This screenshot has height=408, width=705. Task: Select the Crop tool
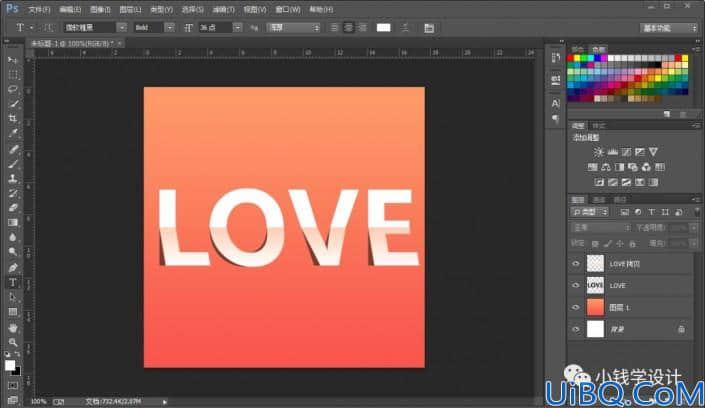[x=13, y=119]
